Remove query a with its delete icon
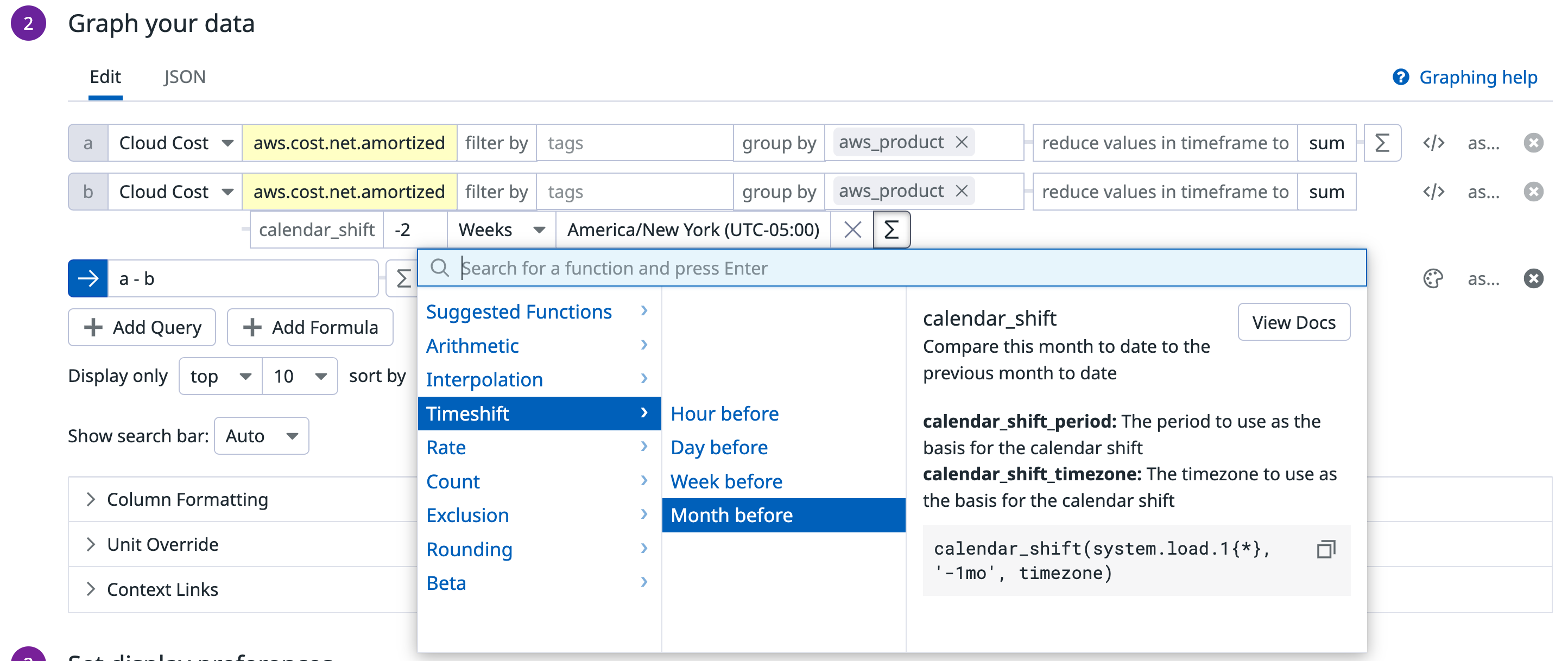 1533,143
